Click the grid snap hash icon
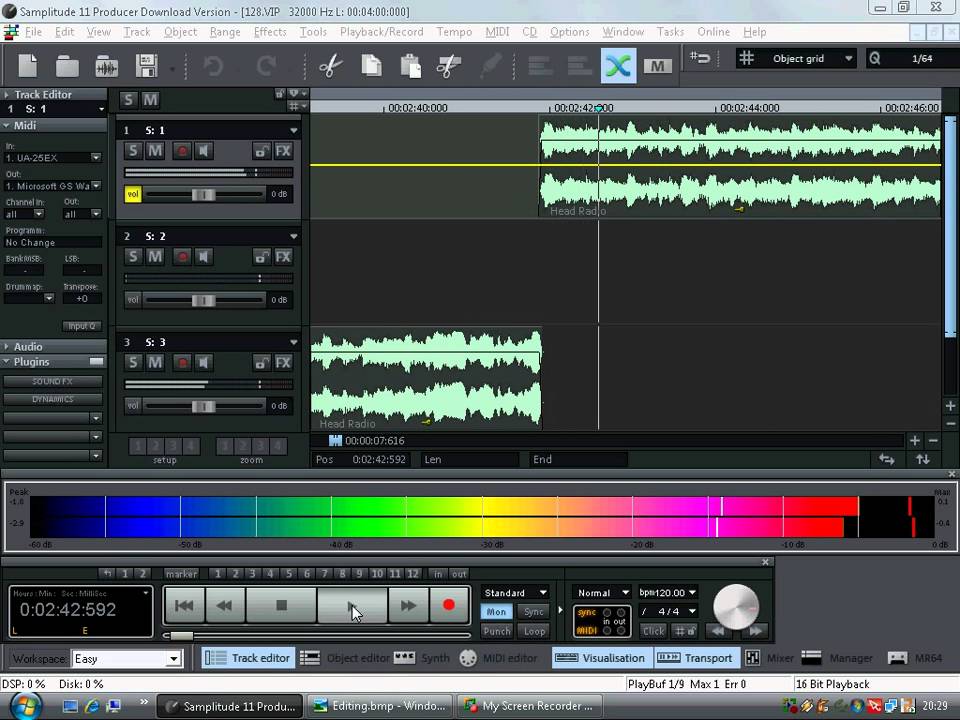This screenshot has height=720, width=960. click(746, 58)
